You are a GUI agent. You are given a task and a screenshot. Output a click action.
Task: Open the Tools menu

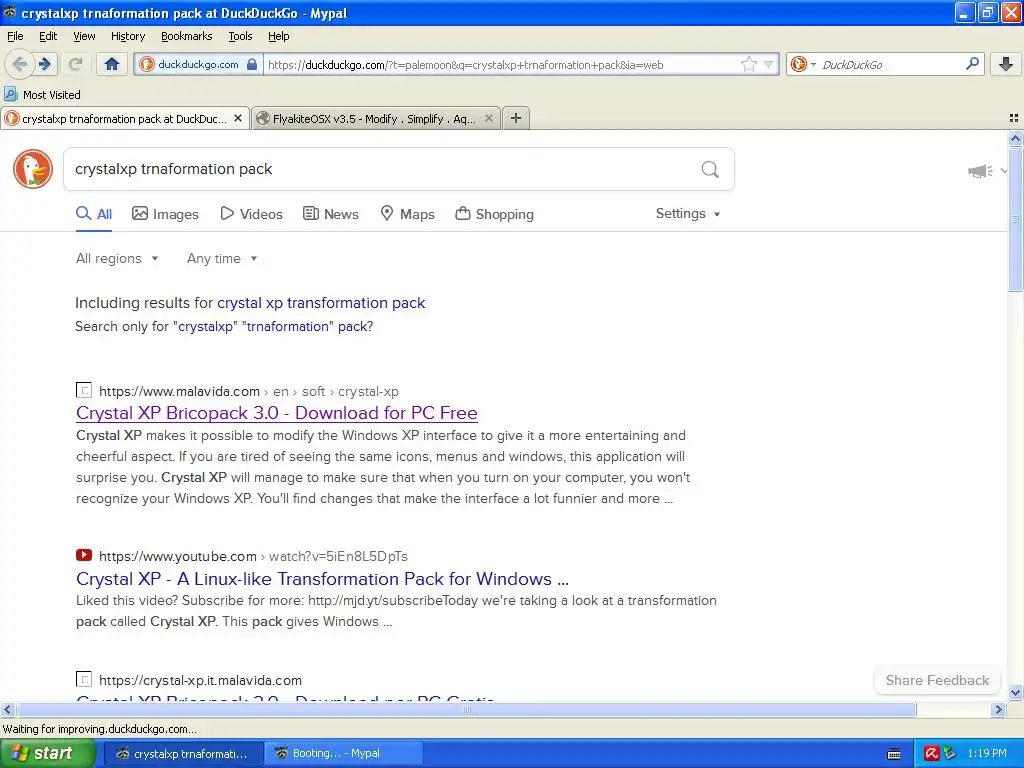pos(240,36)
